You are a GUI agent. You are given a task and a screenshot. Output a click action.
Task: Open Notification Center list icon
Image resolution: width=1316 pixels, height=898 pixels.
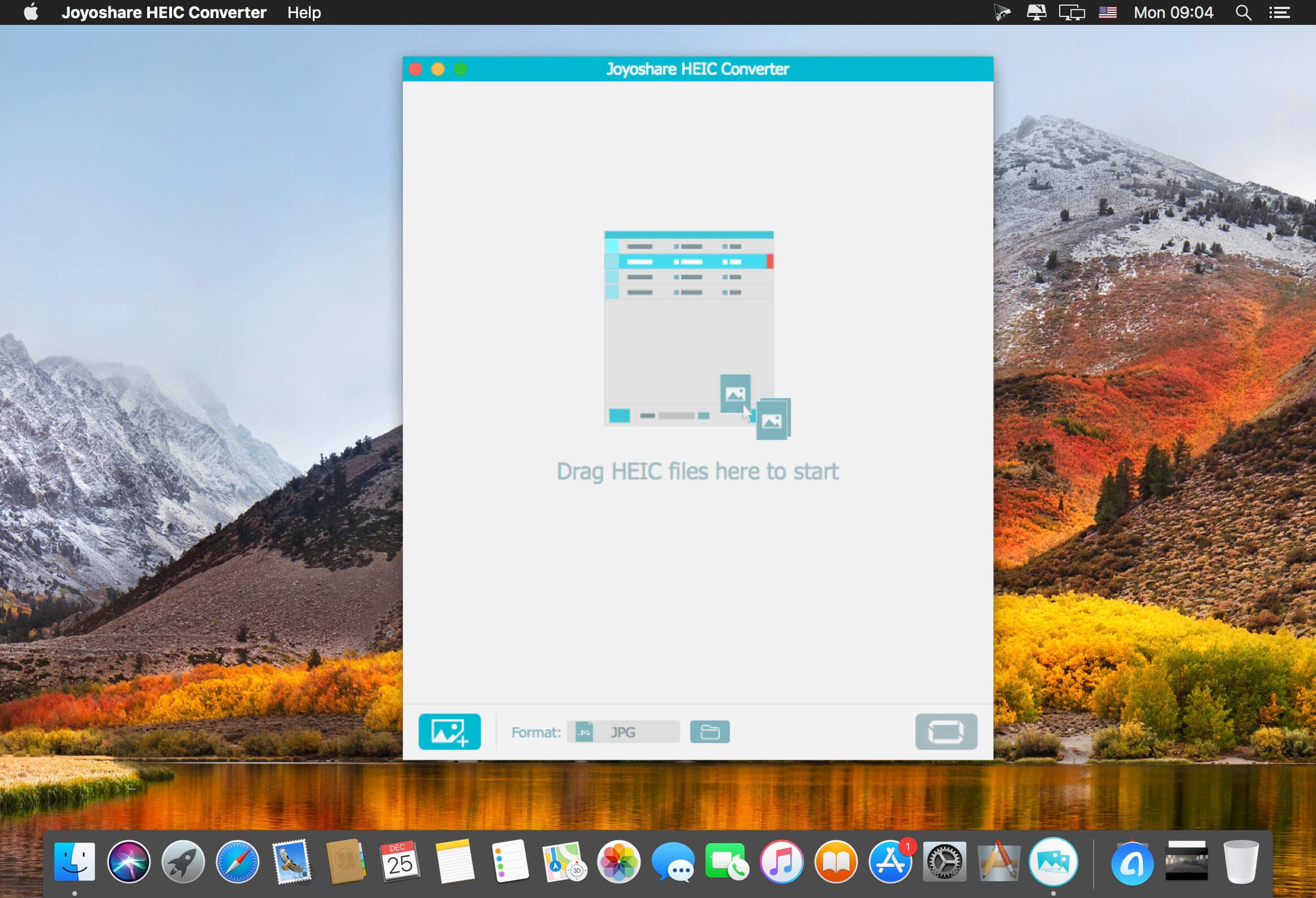1279,12
